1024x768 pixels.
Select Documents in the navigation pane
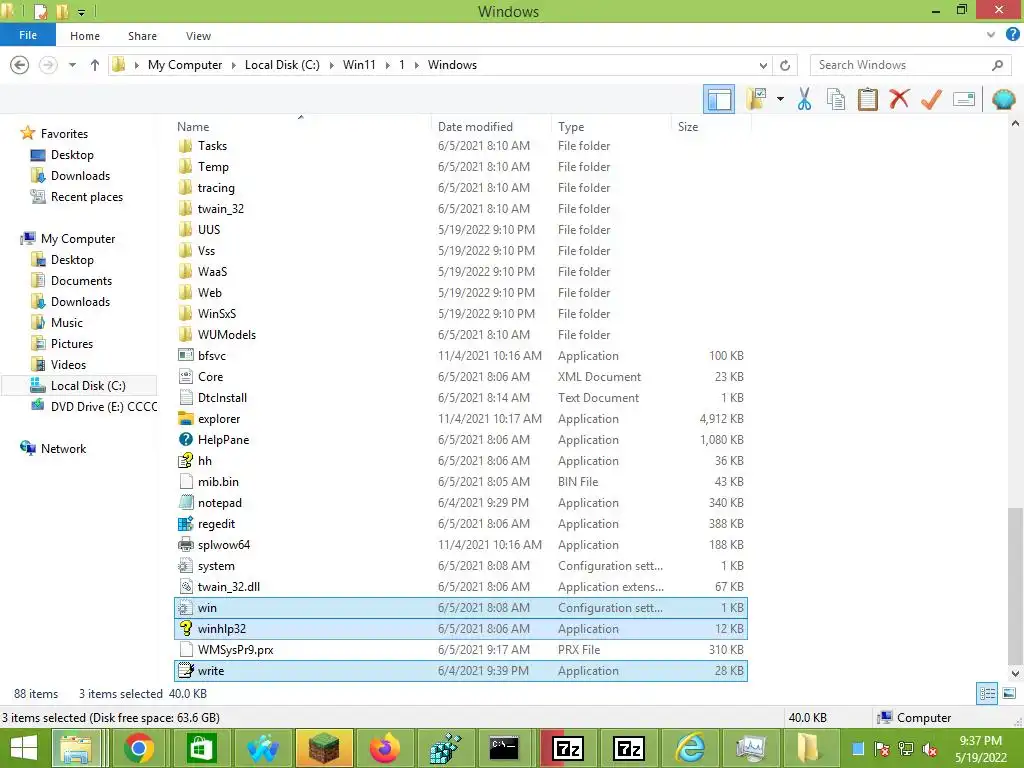[x=81, y=281]
